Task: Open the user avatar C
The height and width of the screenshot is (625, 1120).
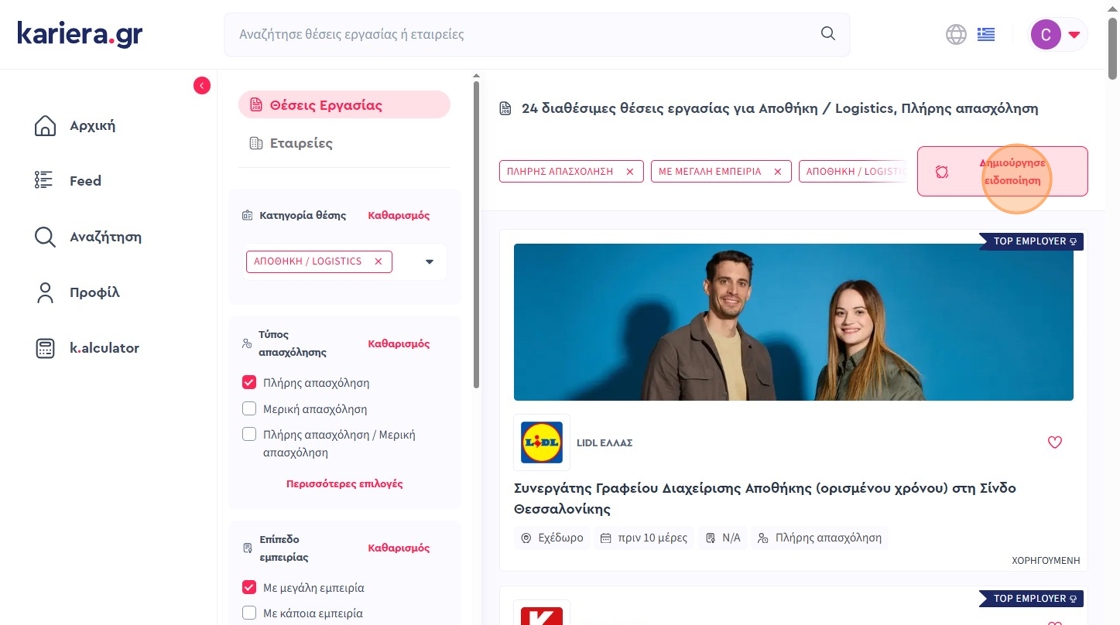Action: click(1046, 34)
